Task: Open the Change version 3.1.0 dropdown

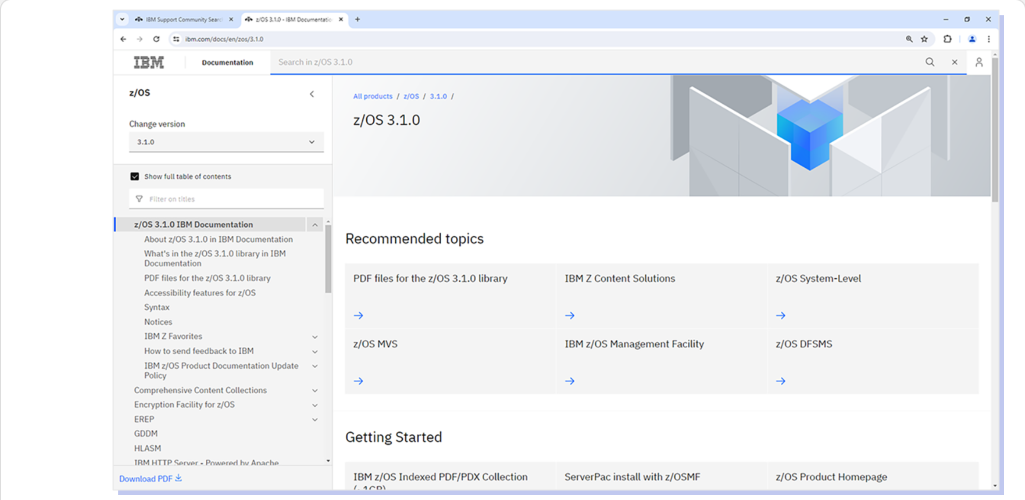Action: 226,142
